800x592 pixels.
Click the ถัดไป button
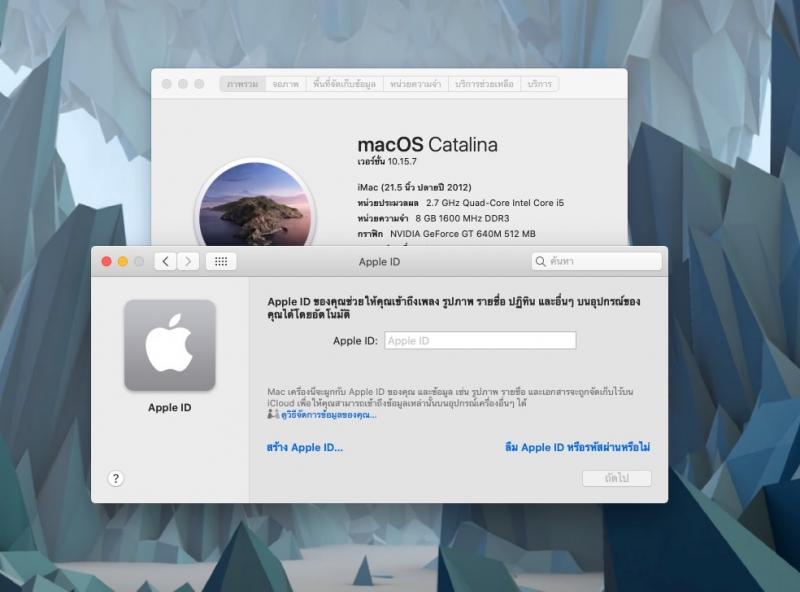click(617, 478)
